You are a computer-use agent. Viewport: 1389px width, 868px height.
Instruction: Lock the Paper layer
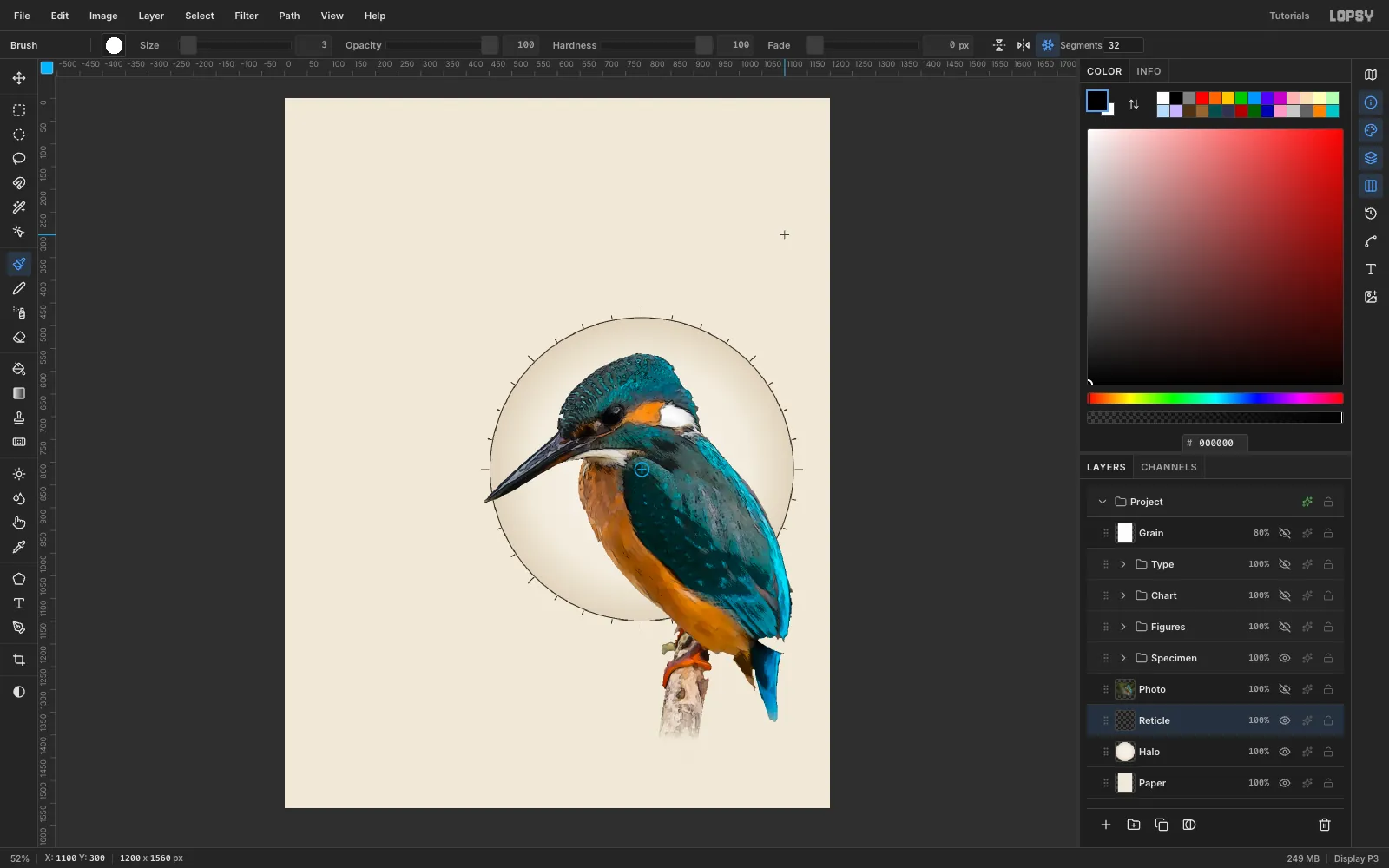1328,783
